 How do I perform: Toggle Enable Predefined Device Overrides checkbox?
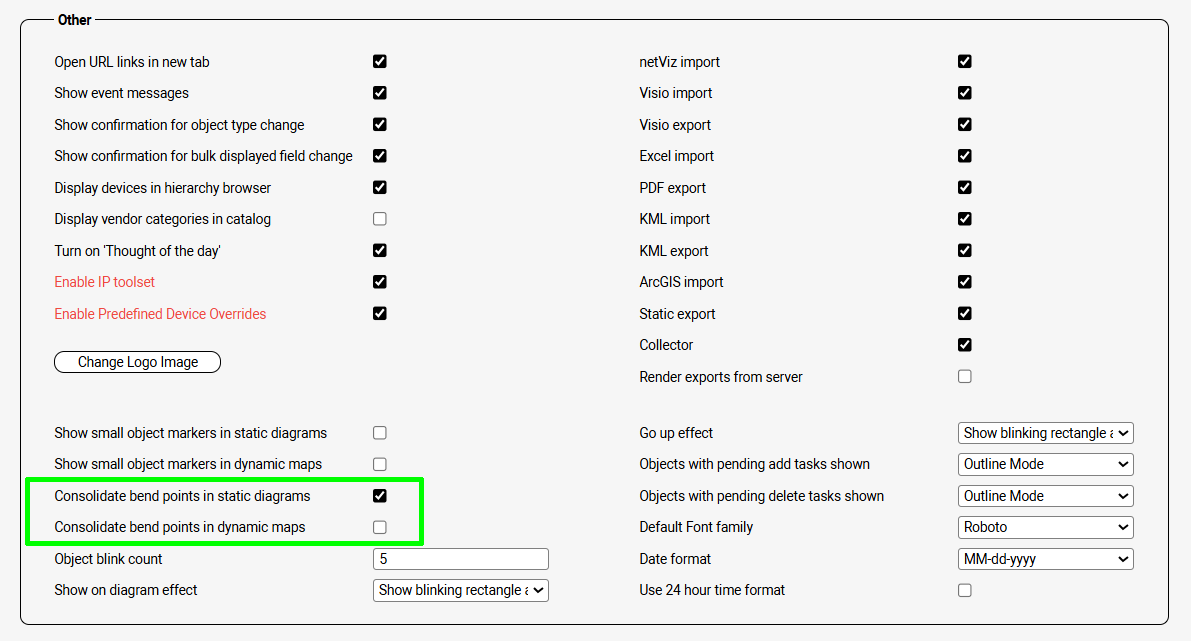(x=380, y=313)
